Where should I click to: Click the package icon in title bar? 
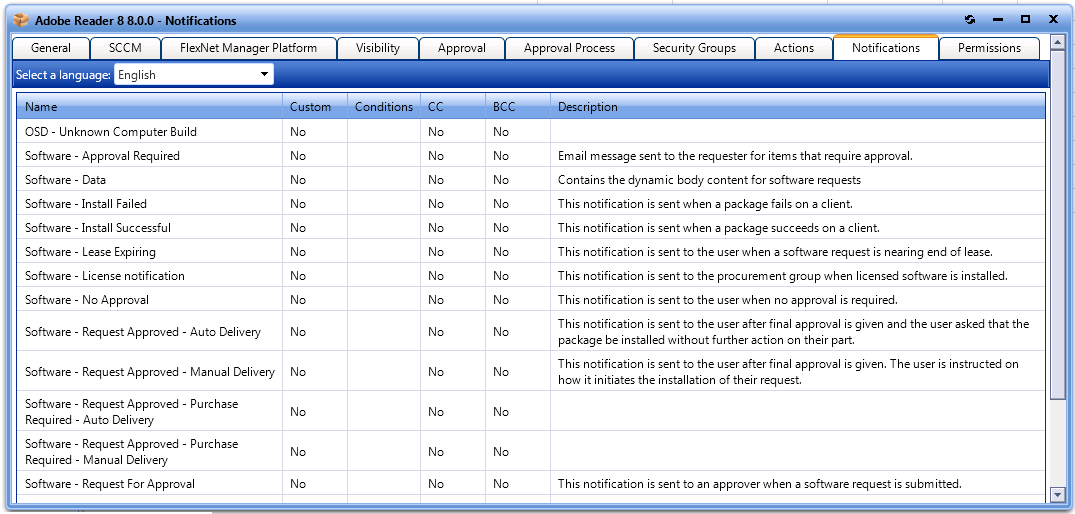(x=21, y=21)
